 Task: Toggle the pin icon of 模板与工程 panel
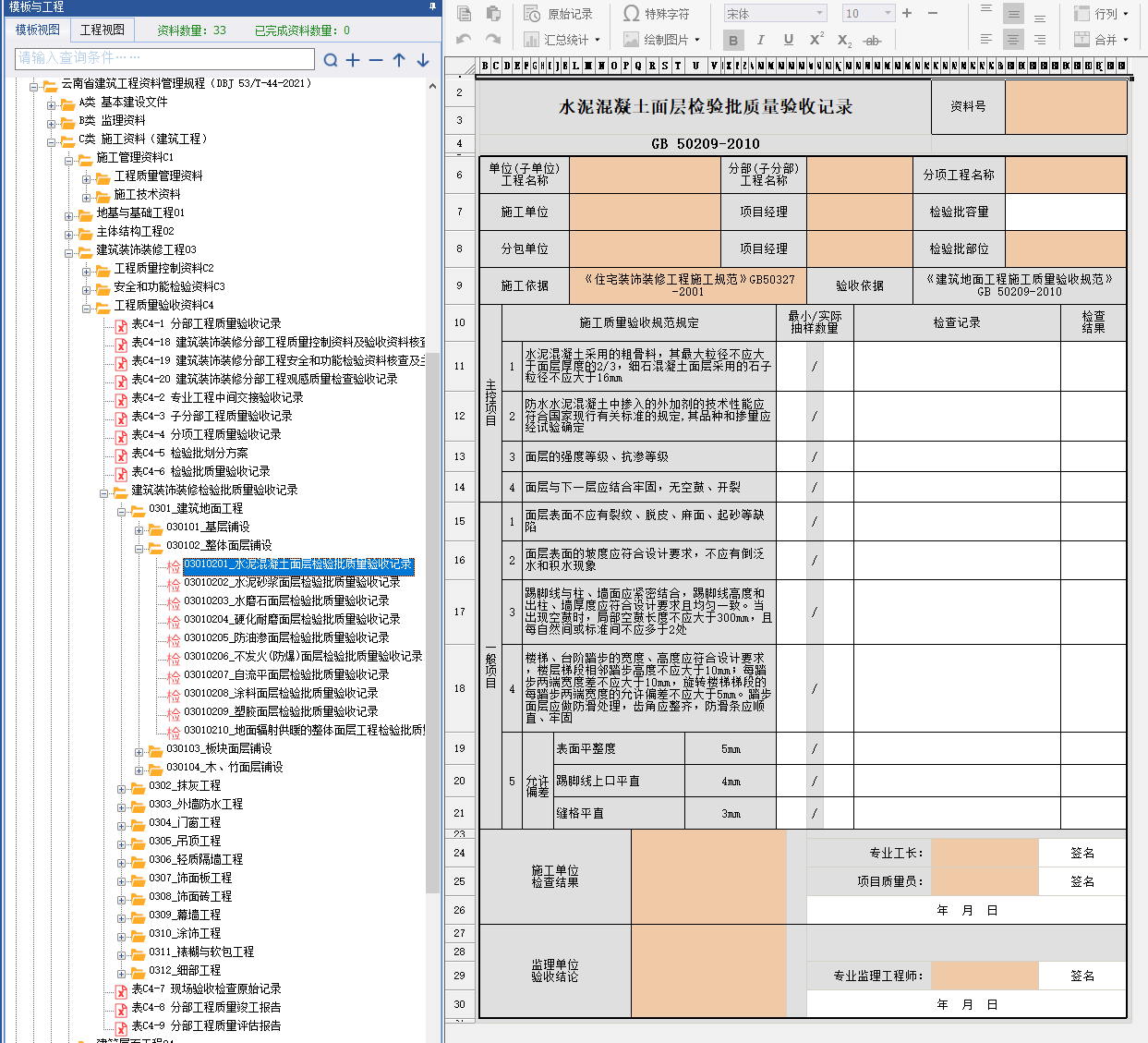coord(432,6)
